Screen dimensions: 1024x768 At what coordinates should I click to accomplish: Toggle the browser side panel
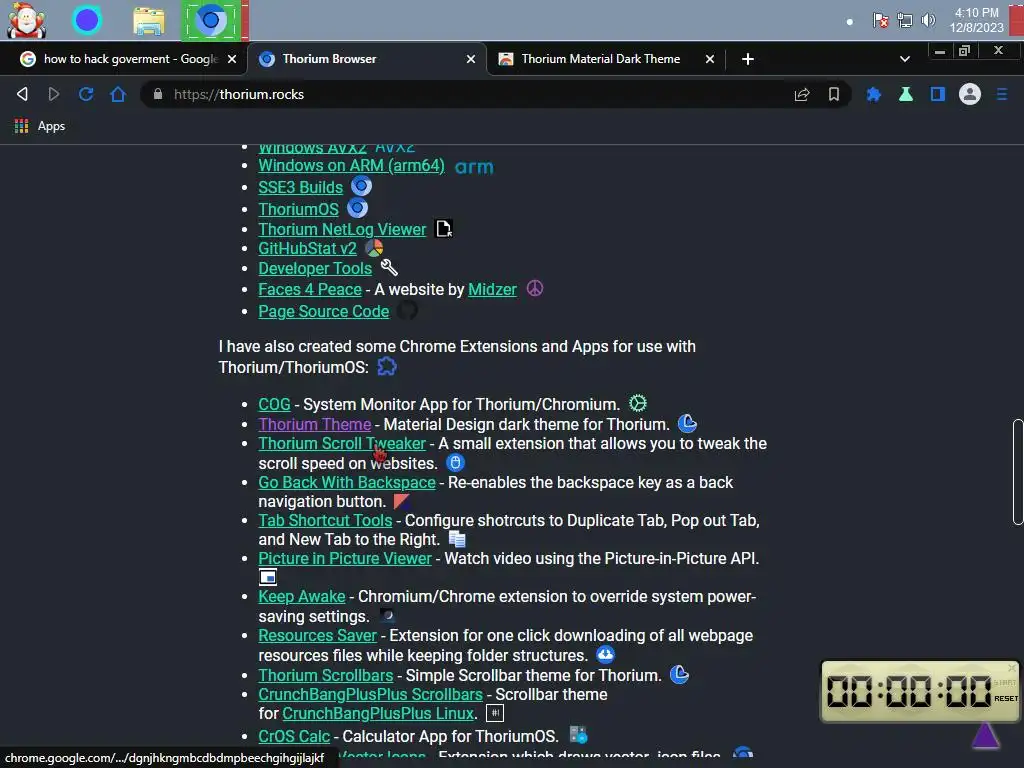(x=938, y=94)
